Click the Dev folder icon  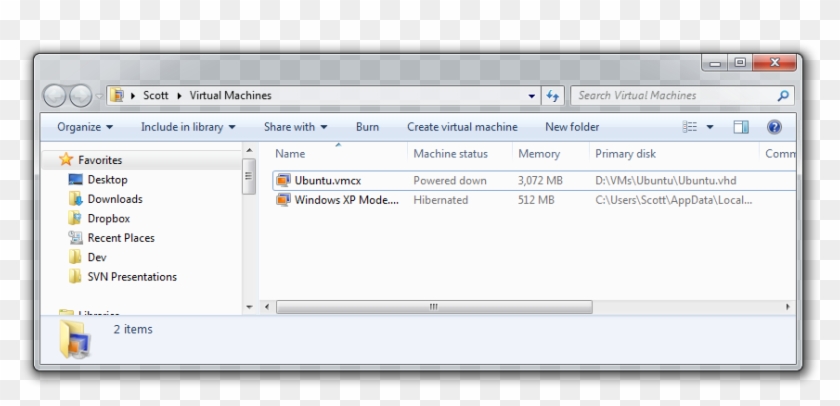(75, 257)
